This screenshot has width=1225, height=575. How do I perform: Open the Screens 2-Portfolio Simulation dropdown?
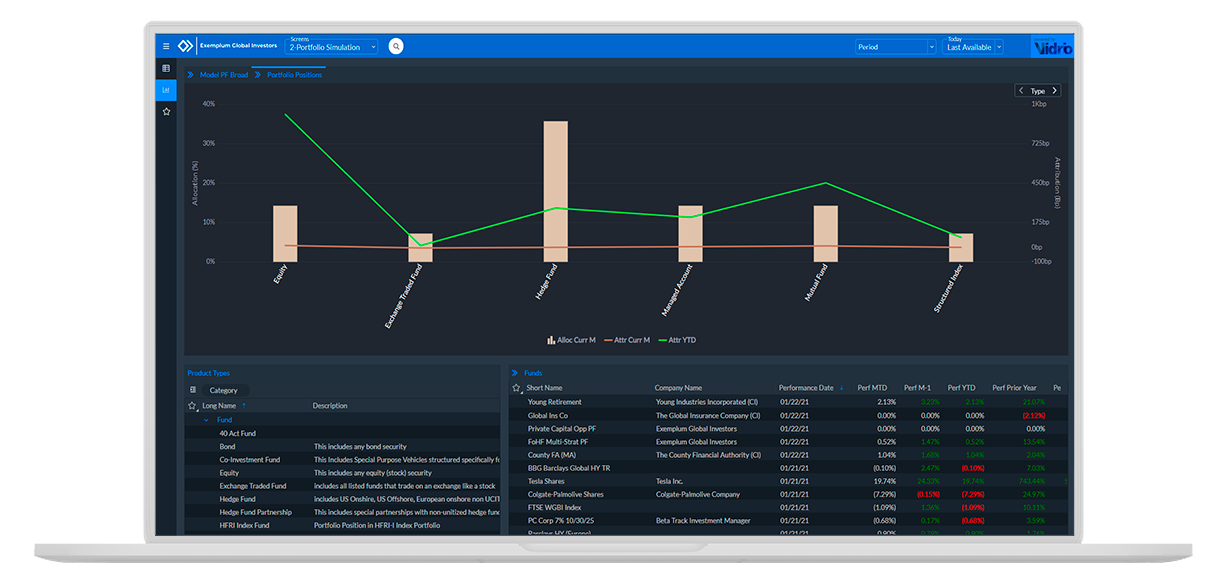[332, 46]
